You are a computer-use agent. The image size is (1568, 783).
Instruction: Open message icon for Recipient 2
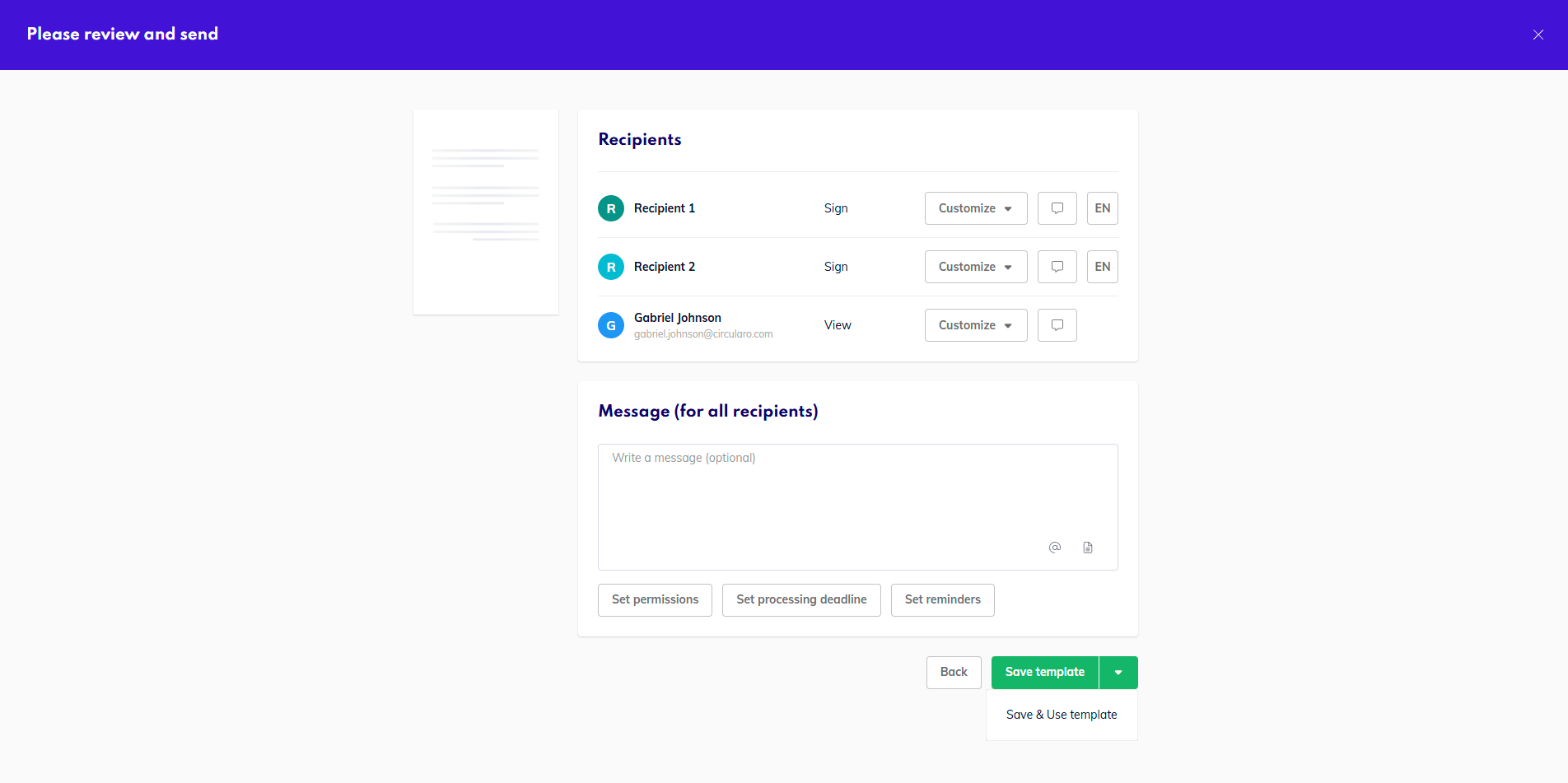pos(1057,267)
